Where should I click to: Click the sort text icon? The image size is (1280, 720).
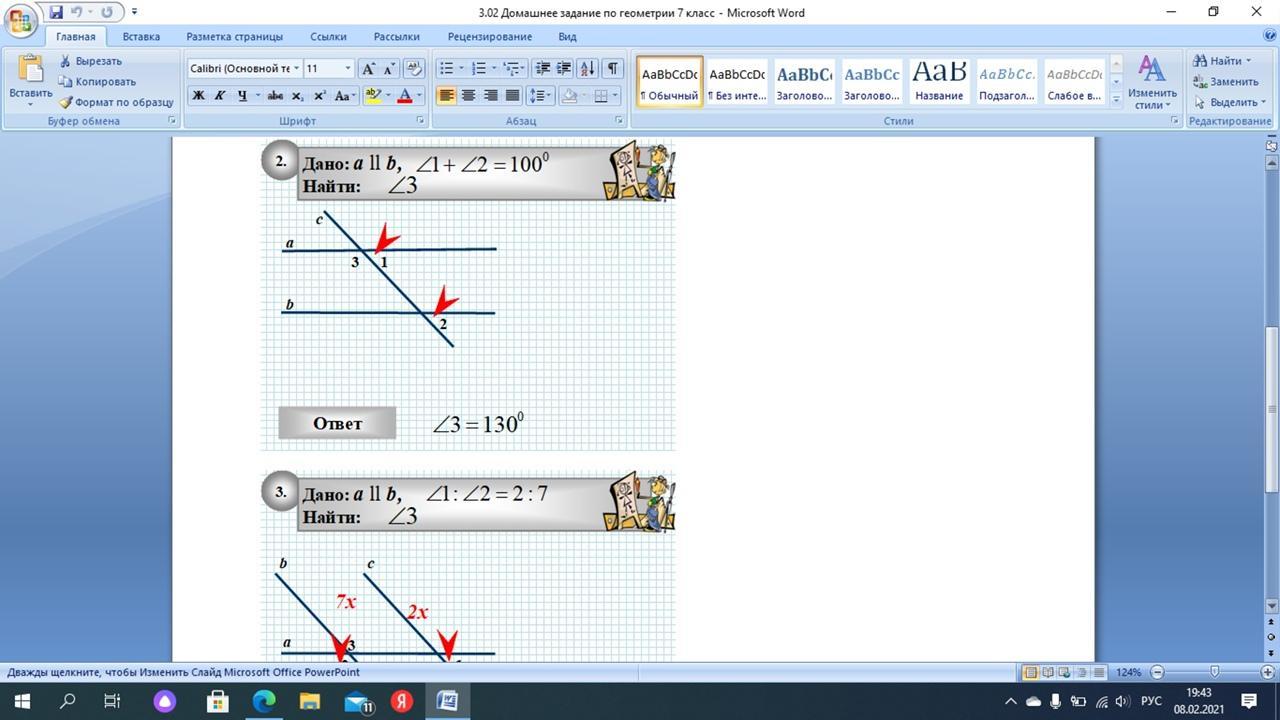tap(587, 69)
